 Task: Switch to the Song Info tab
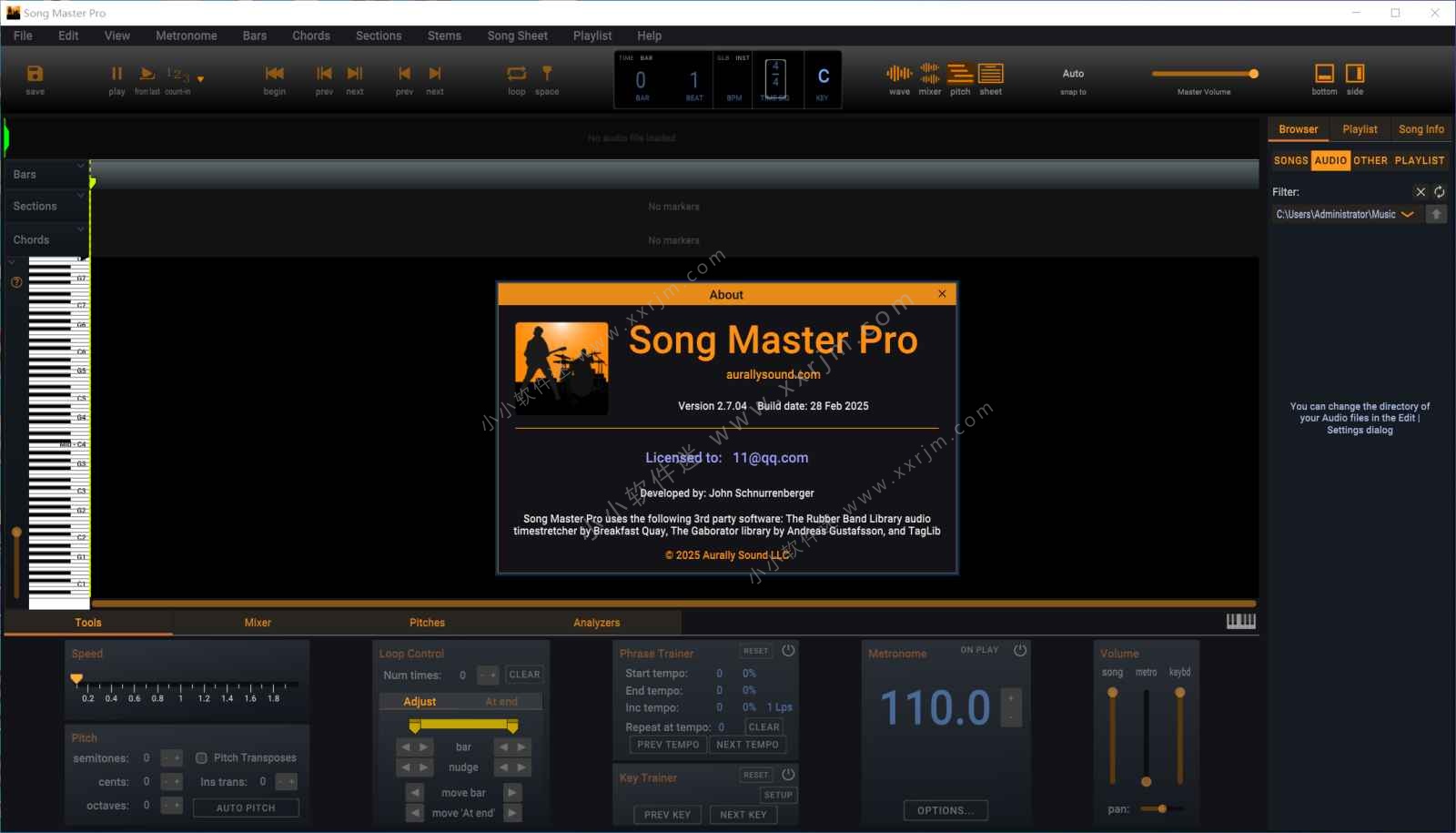1421,129
